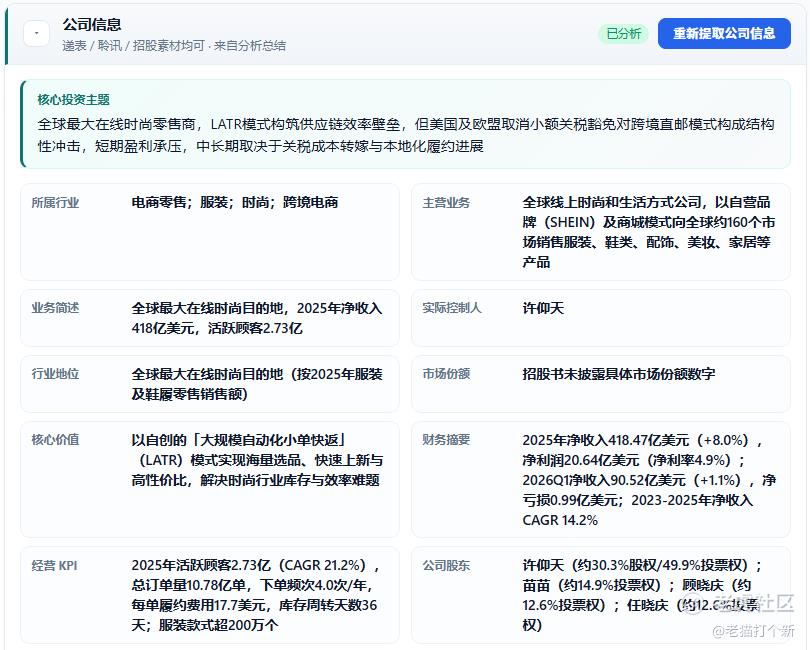Select KPI text with 总订单量10.78亿单
This screenshot has height=650, width=810.
point(256,595)
